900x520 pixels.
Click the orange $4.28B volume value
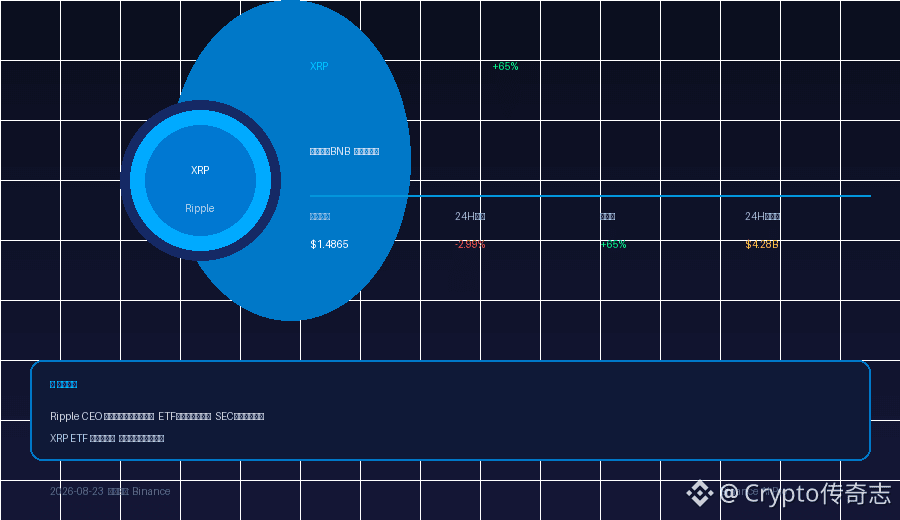coord(762,245)
